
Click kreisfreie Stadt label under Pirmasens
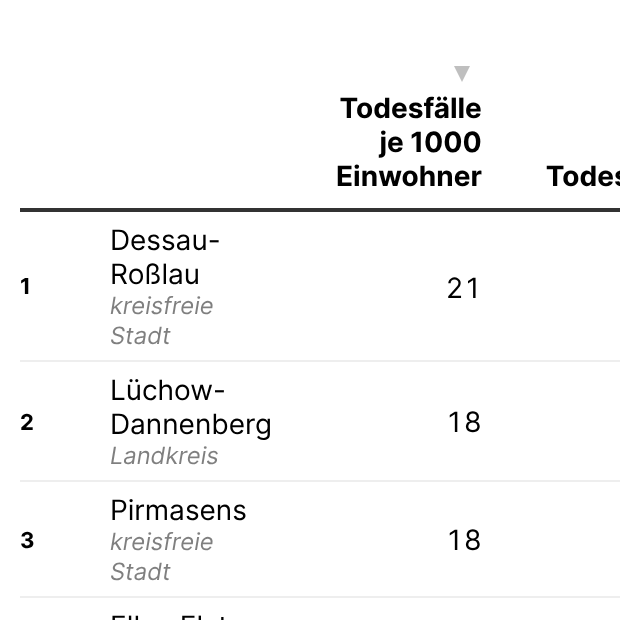tap(162, 557)
